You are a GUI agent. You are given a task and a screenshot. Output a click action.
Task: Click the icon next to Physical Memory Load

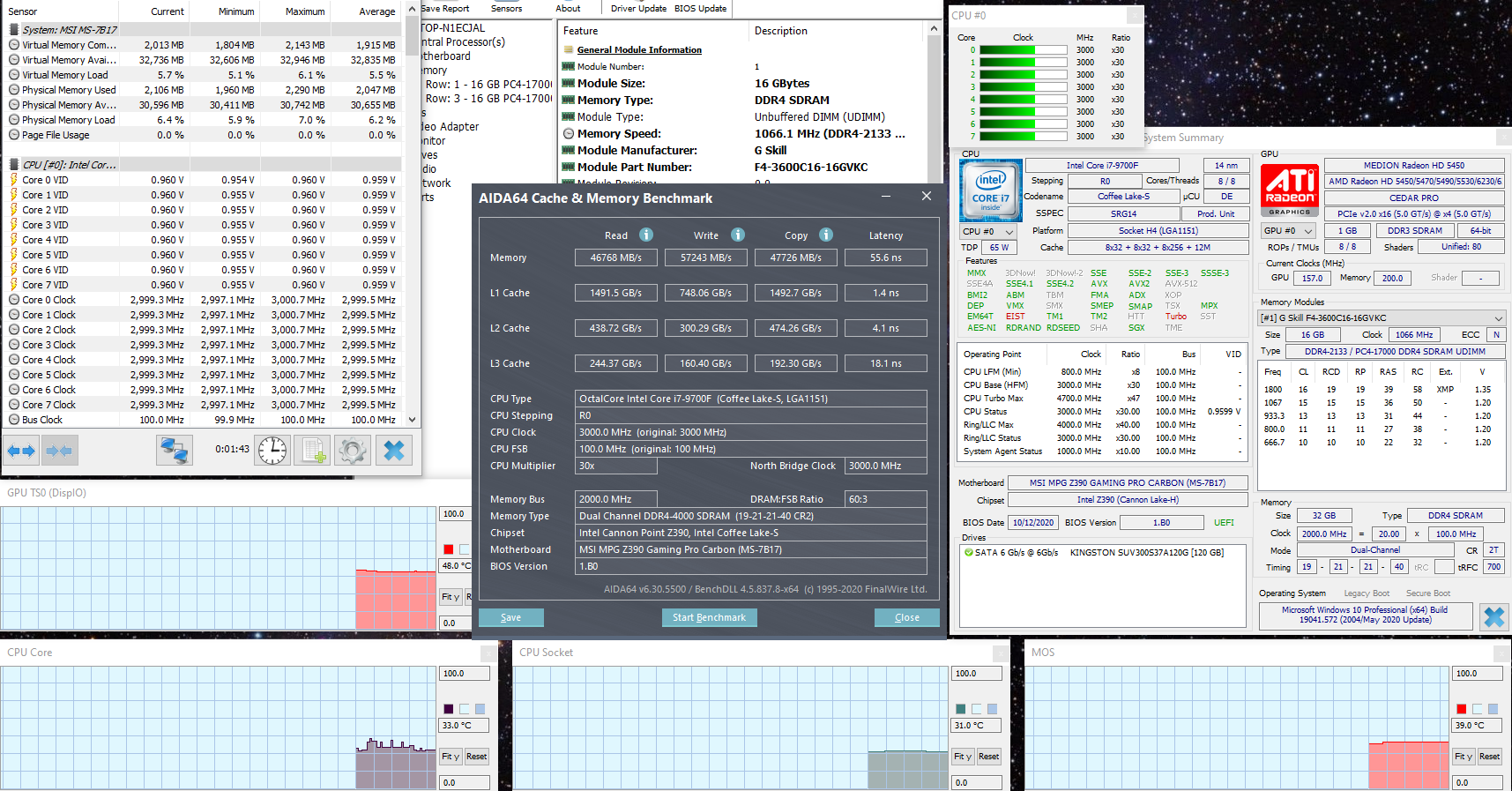[x=14, y=120]
